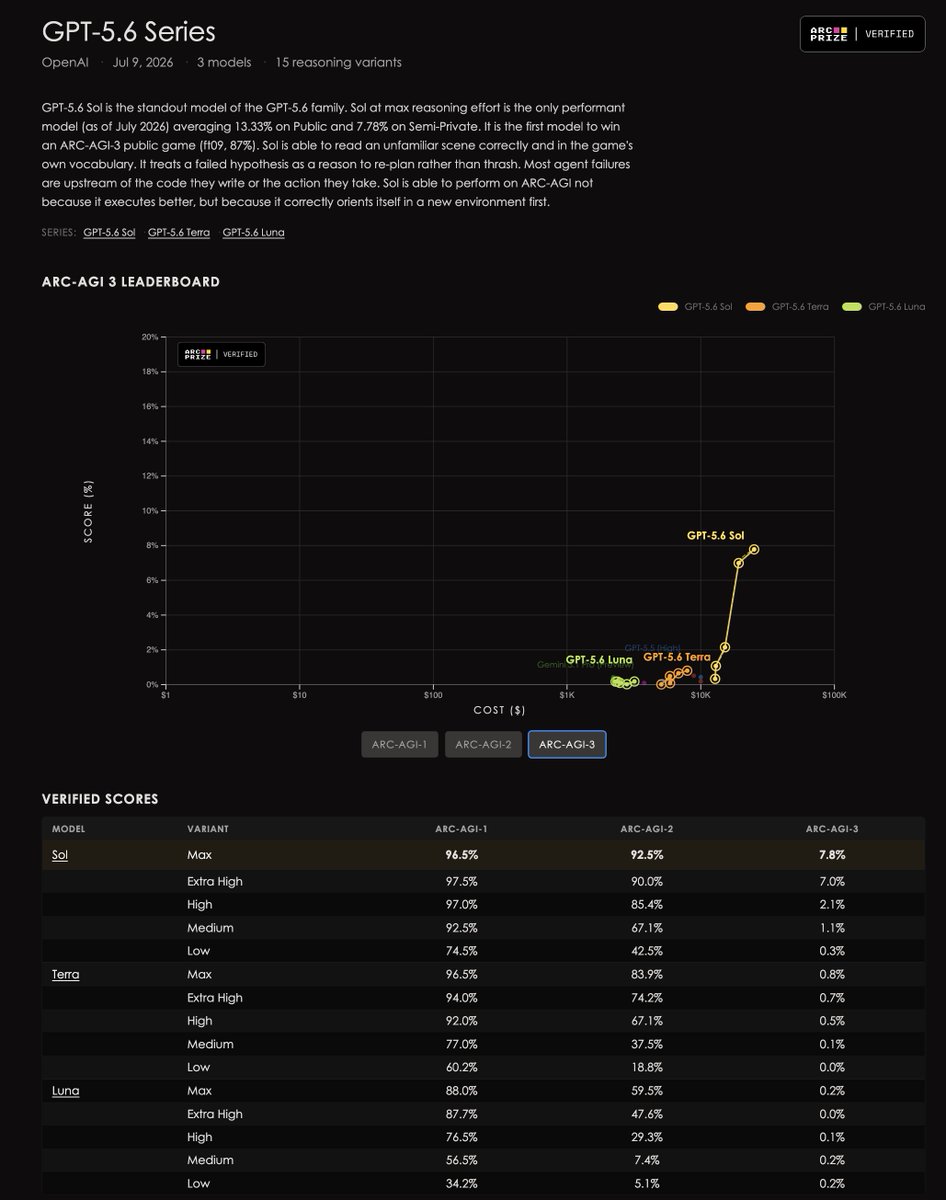946x1200 pixels.
Task: Click the GPT-5.6 Luna chart label
Action: click(599, 660)
